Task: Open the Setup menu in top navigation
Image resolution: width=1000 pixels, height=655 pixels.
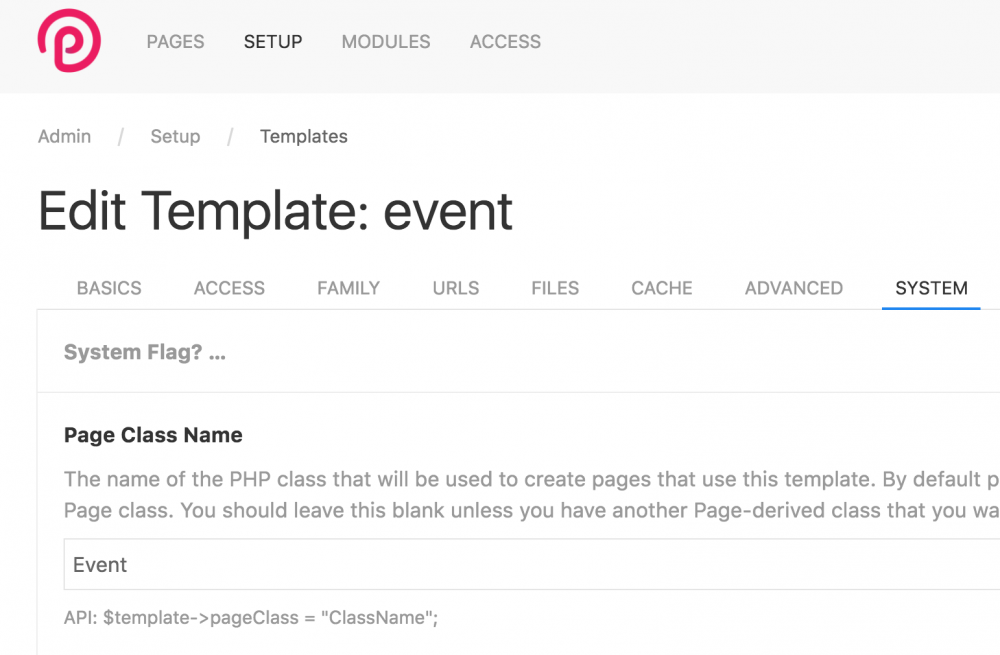Action: (273, 42)
